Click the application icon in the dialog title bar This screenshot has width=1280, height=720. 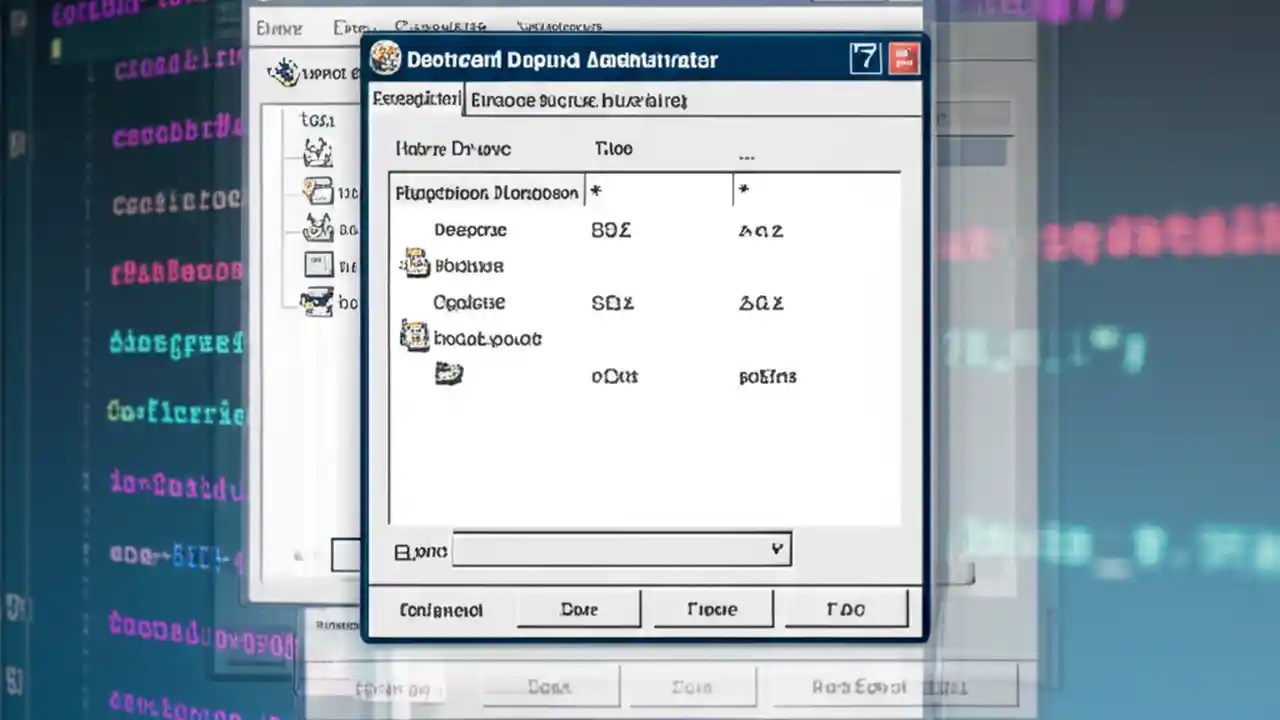click(387, 58)
